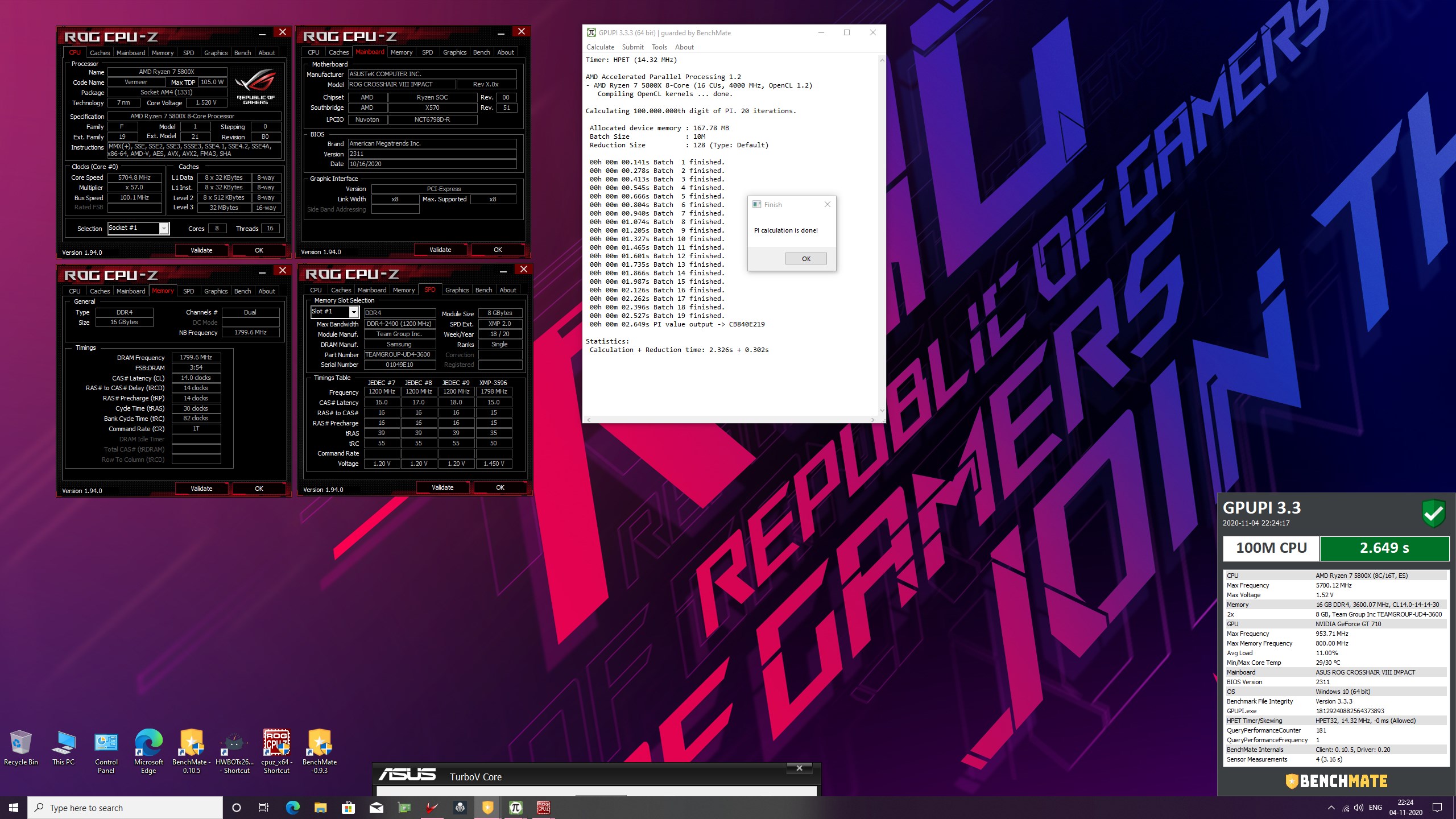Viewport: 1456px width, 819px height.
Task: Click the taskbar search box
Action: pyautogui.click(x=125, y=808)
